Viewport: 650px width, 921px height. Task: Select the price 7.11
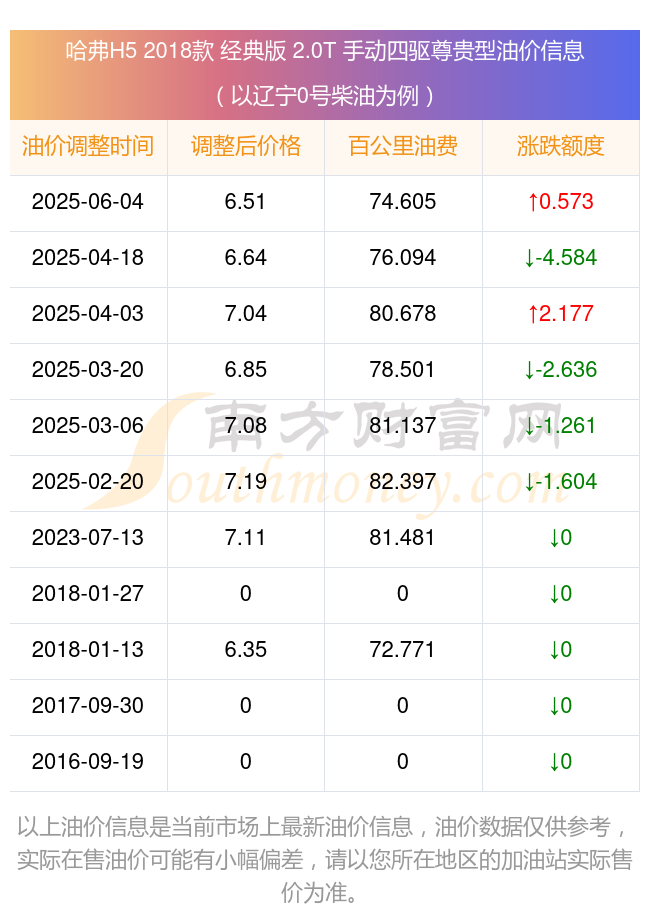click(245, 538)
